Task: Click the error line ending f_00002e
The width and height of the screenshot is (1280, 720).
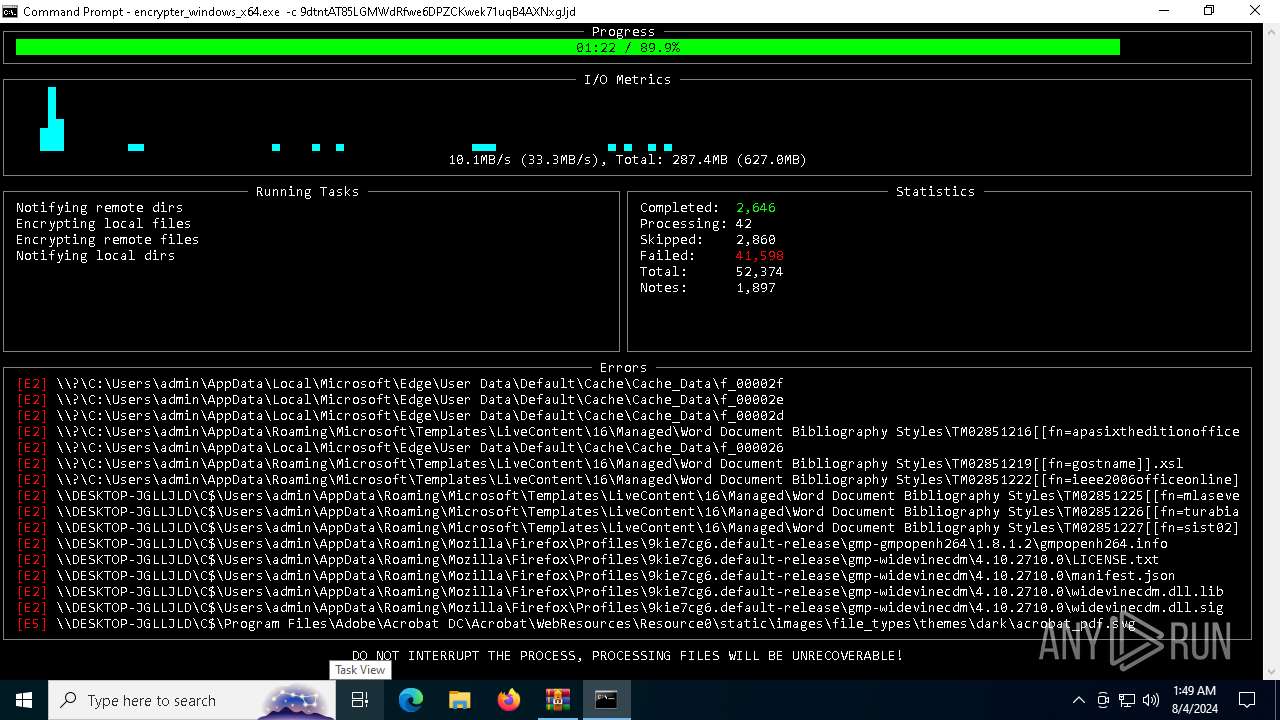Action: click(400, 400)
